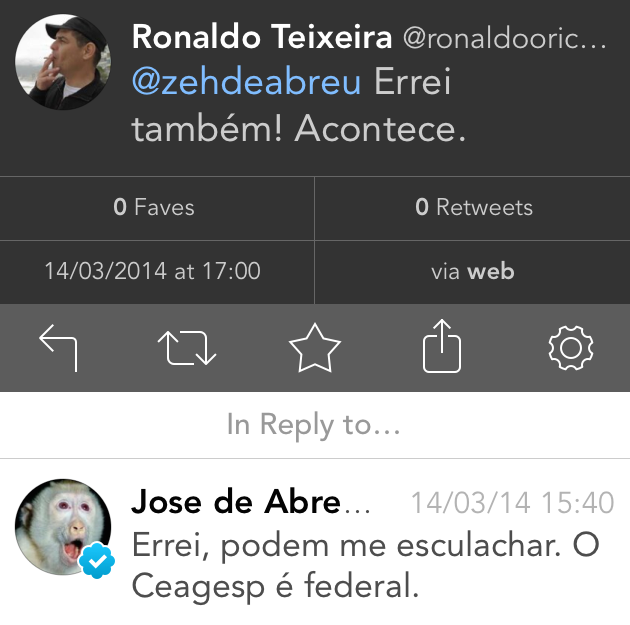Tap the In Reply to… header
This screenshot has width=630, height=625.
tap(314, 425)
